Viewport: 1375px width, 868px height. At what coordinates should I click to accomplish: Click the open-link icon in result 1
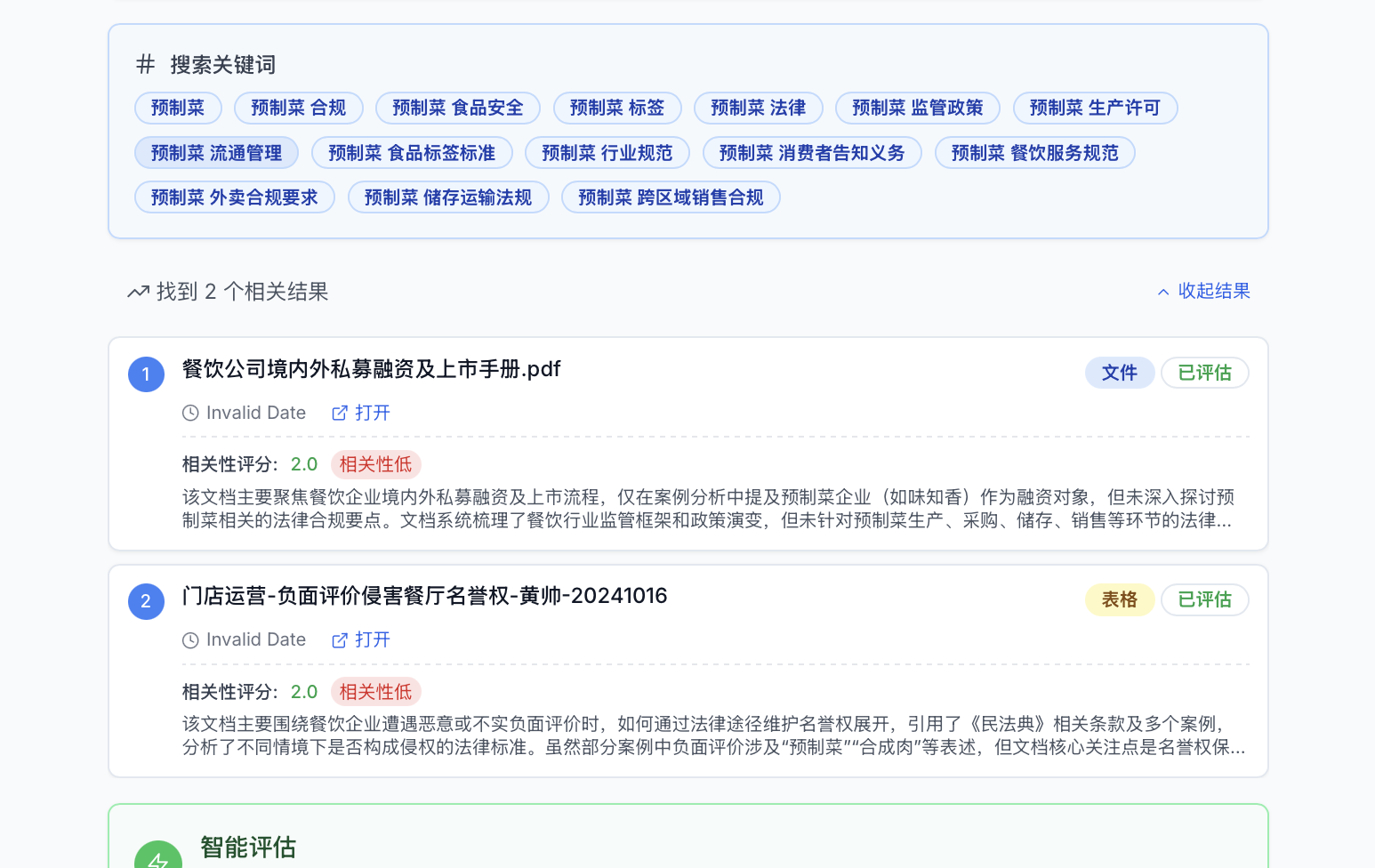(x=340, y=413)
